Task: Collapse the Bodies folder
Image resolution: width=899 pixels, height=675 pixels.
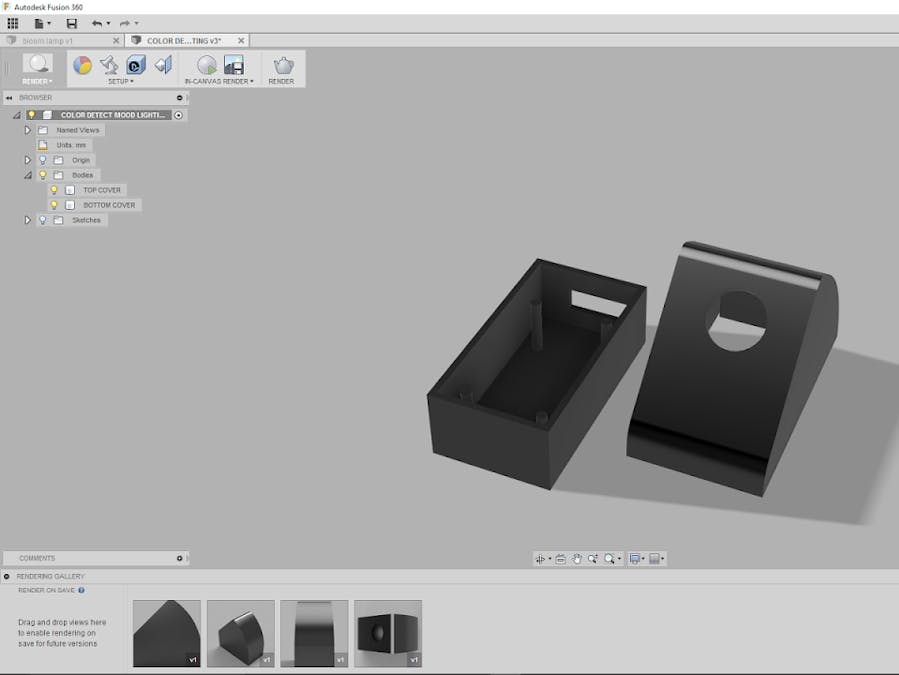Action: [x=28, y=175]
